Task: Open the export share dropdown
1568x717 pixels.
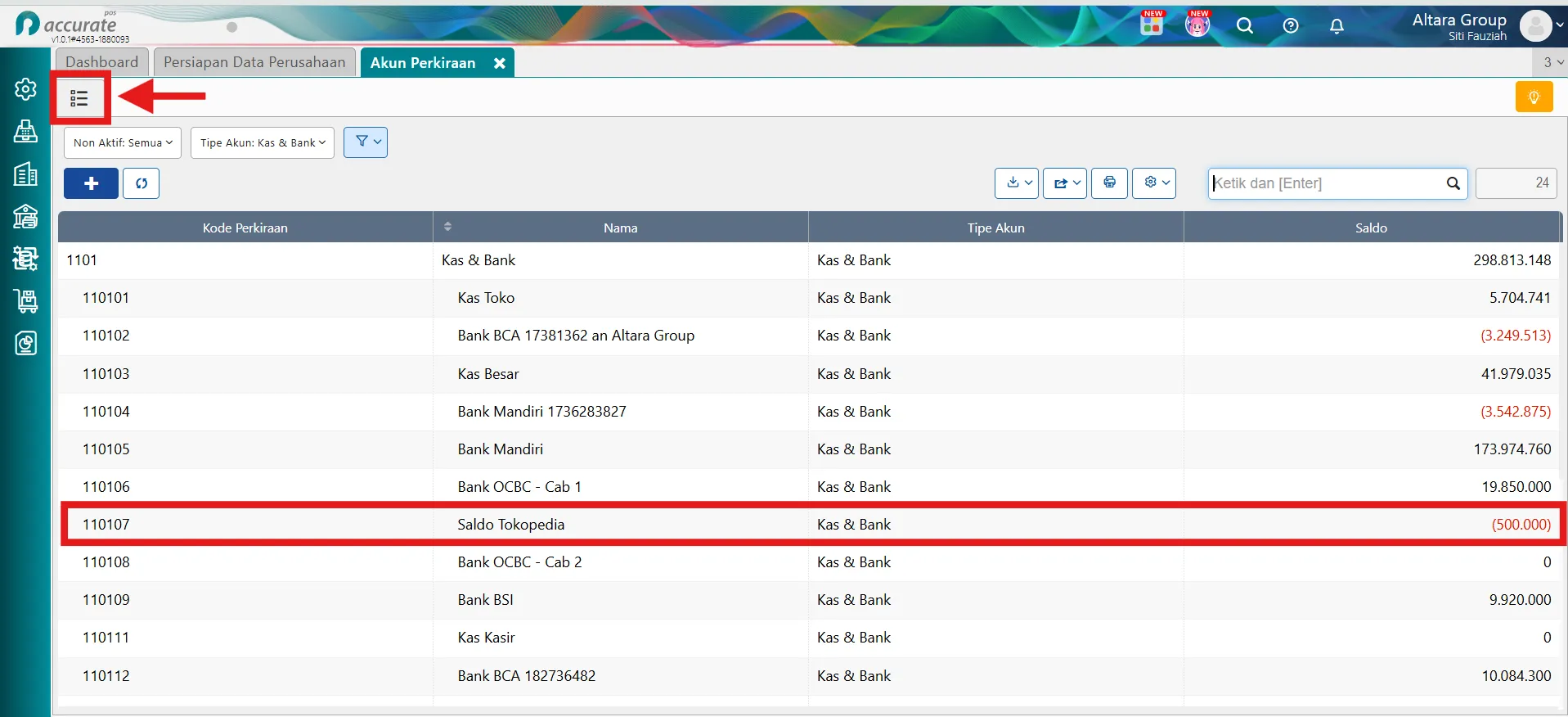Action: (x=1065, y=183)
